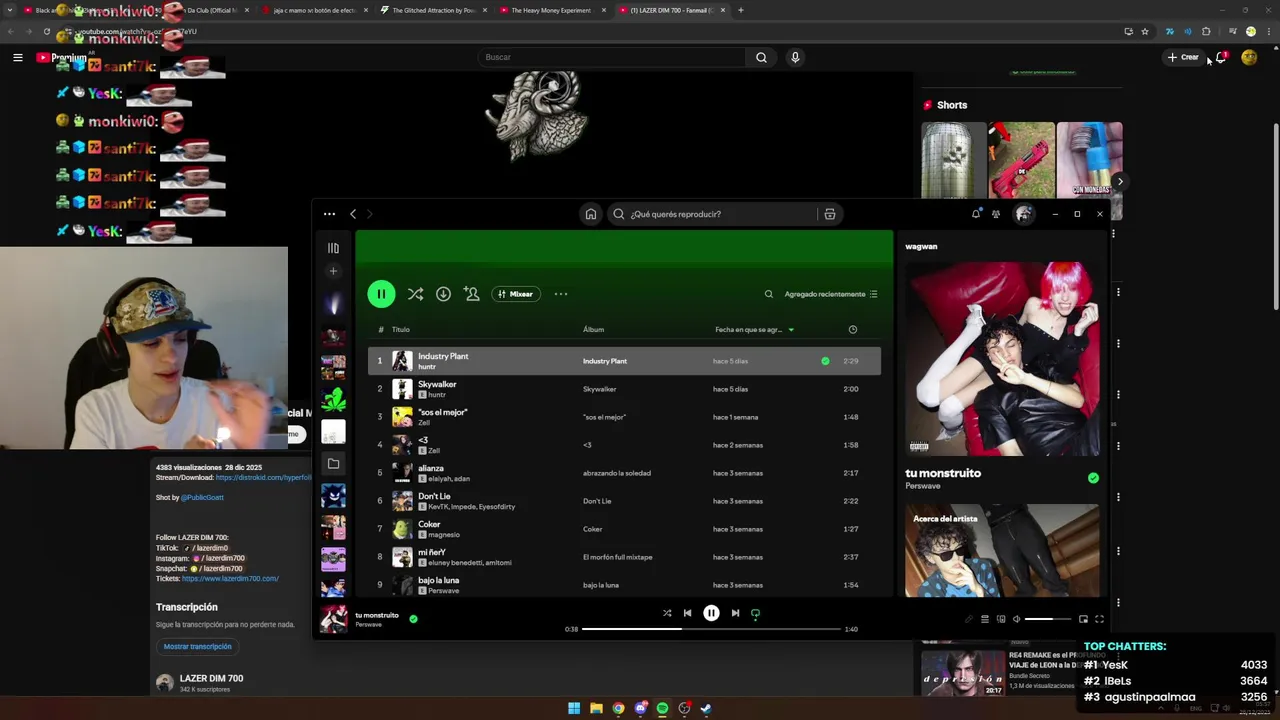This screenshot has width=1280, height=720.
Task: Open connect to a device icon
Action: tap(1001, 619)
